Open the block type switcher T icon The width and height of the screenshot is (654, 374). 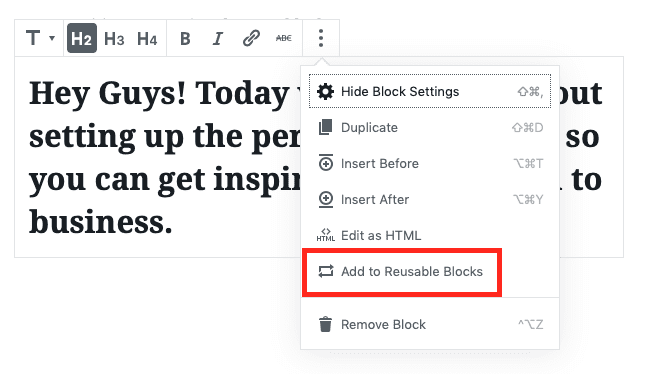click(x=33, y=38)
